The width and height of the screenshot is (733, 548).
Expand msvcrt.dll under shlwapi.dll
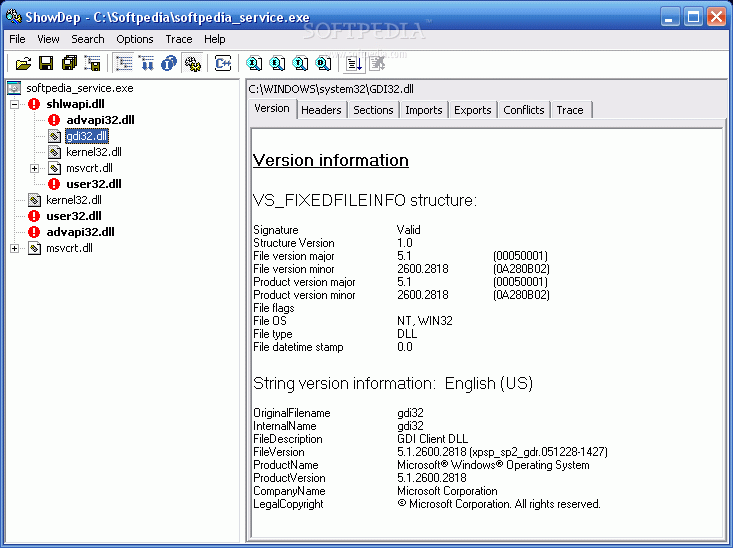click(x=35, y=168)
